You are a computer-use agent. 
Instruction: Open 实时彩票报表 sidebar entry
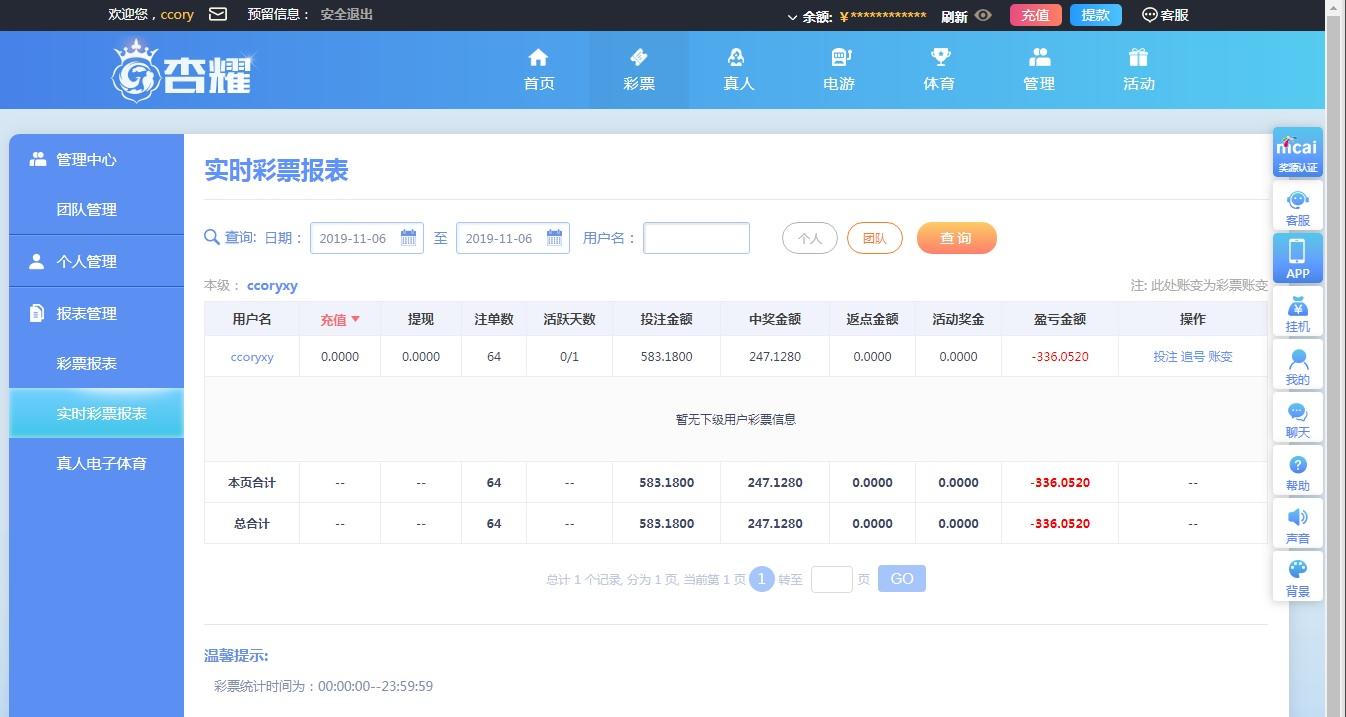point(97,413)
